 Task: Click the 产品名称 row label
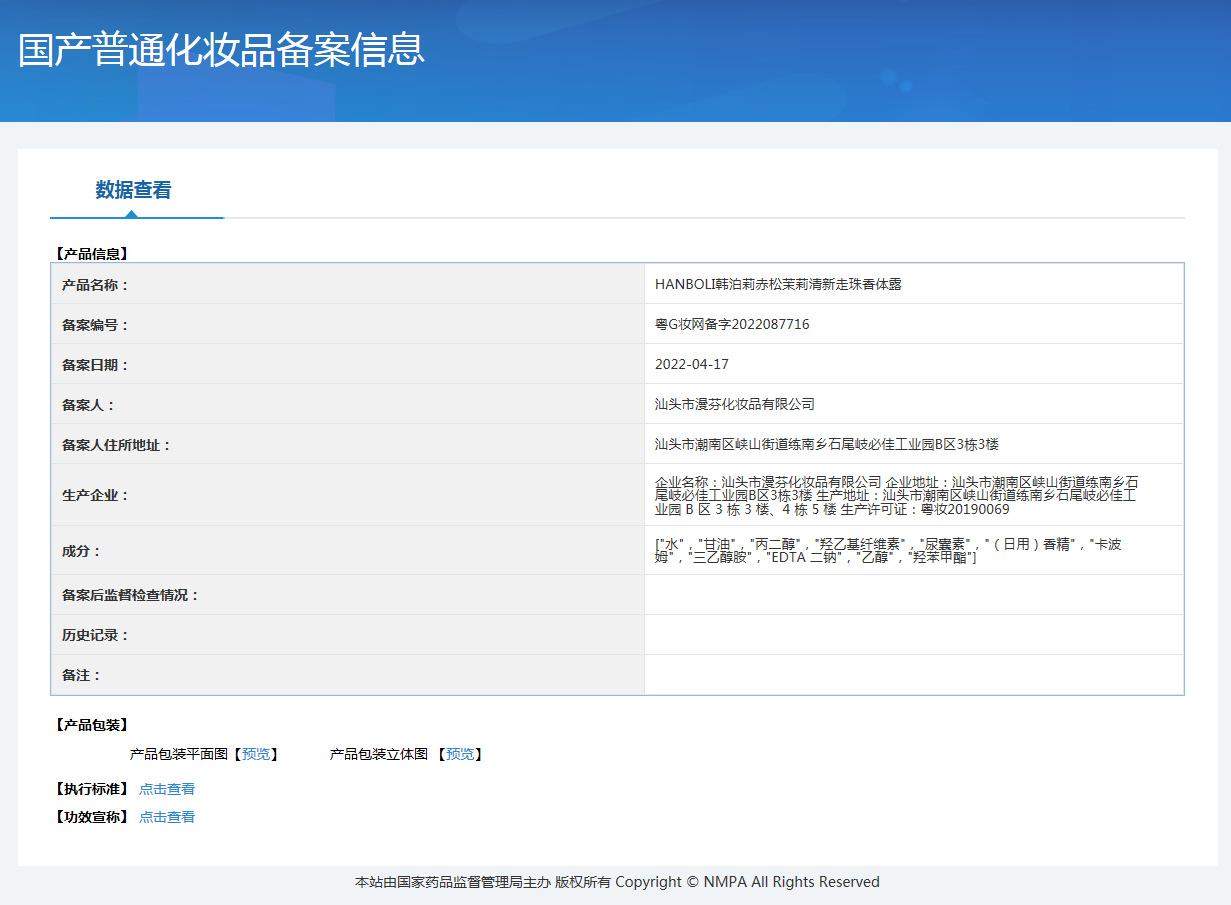tap(96, 285)
